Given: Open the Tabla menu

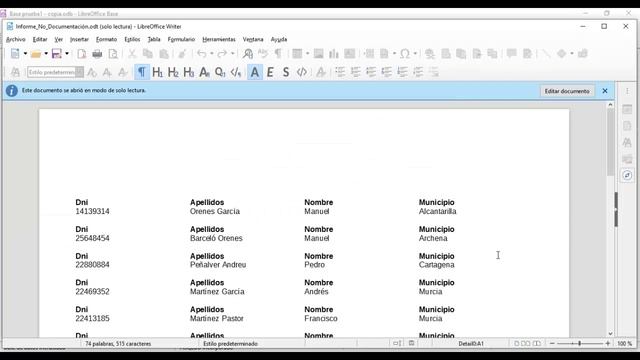Looking at the screenshot, I should click(154, 40).
